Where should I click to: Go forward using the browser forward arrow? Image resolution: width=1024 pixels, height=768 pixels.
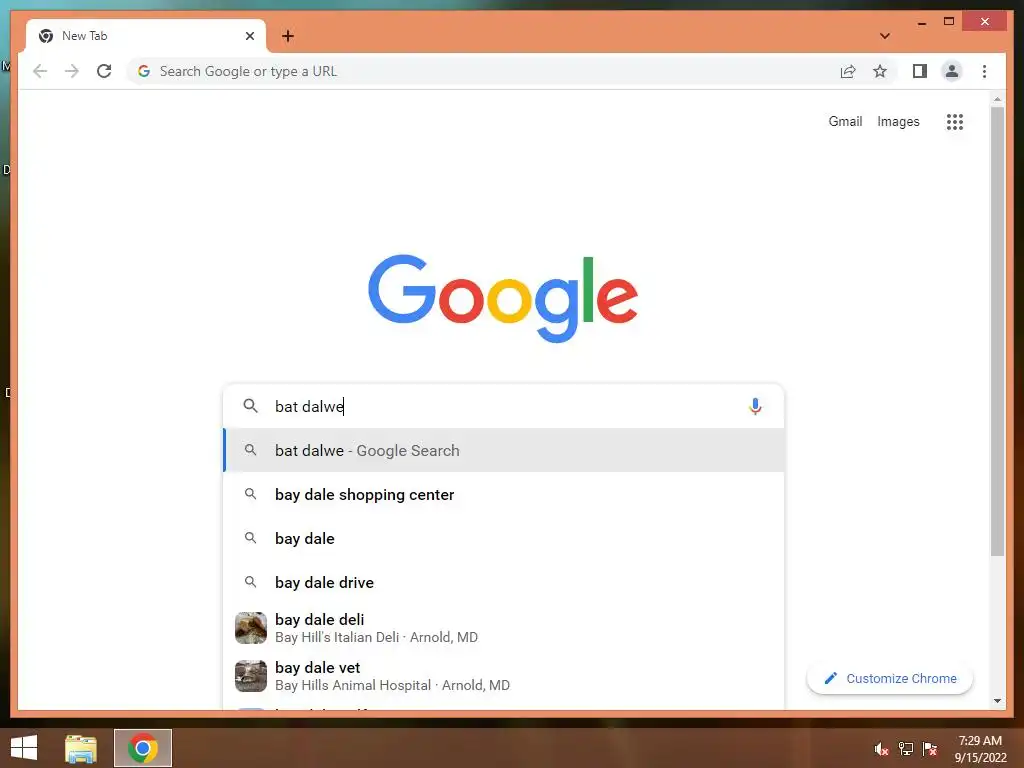click(x=72, y=71)
